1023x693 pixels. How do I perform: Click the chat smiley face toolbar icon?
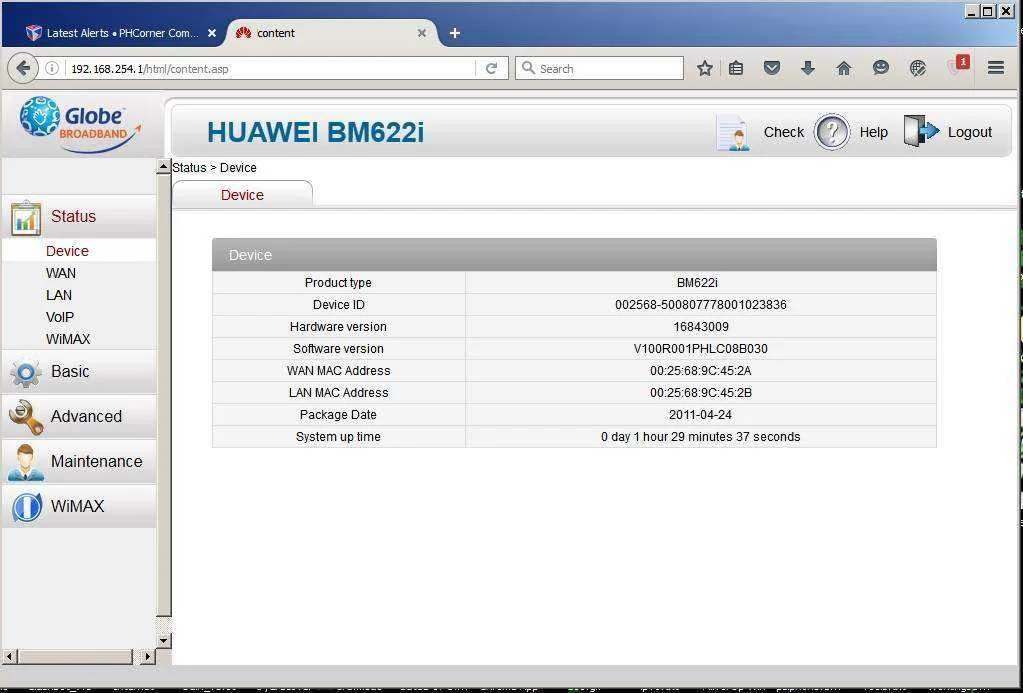click(x=881, y=68)
